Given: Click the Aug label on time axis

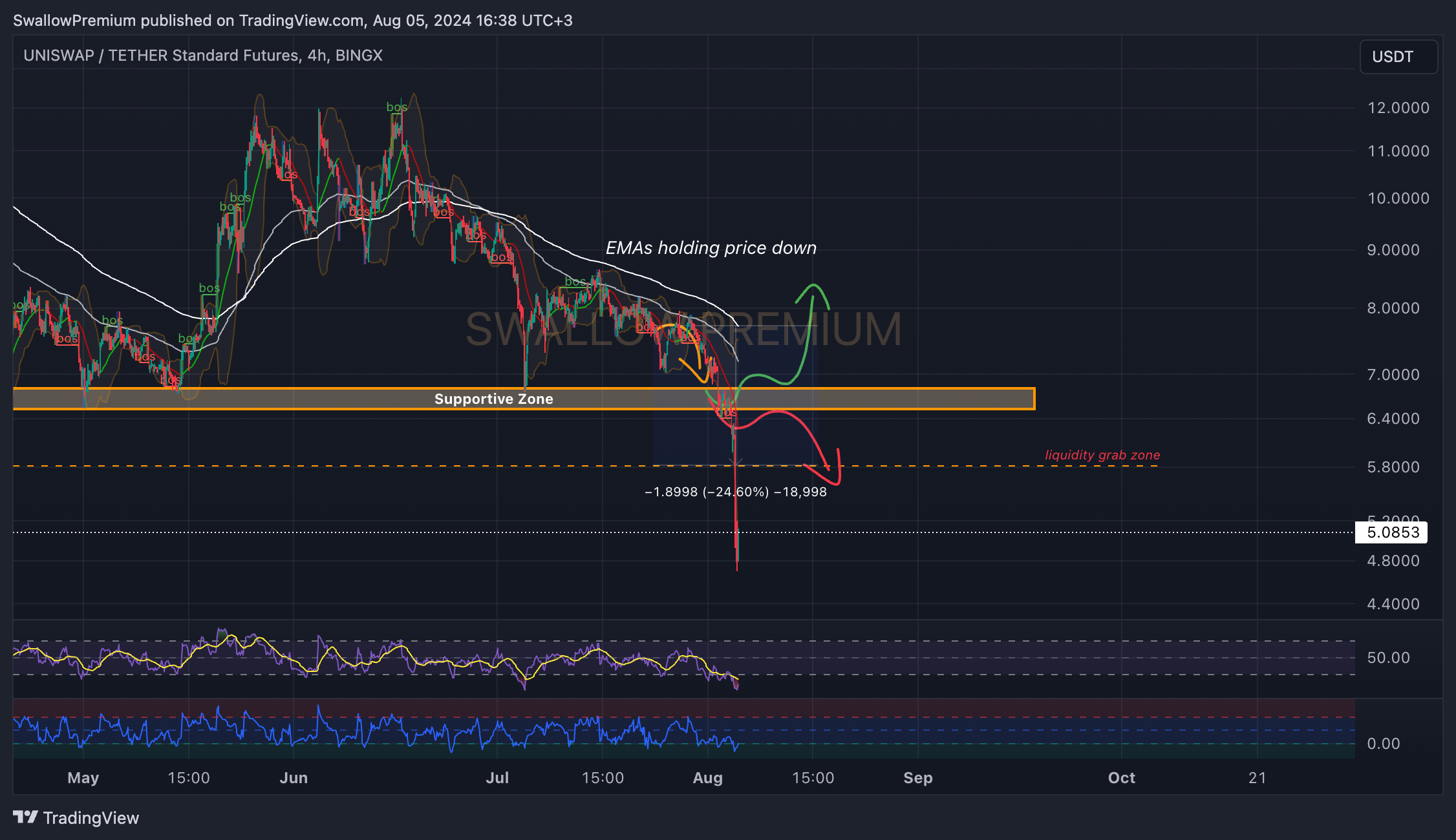Looking at the screenshot, I should 708,778.
